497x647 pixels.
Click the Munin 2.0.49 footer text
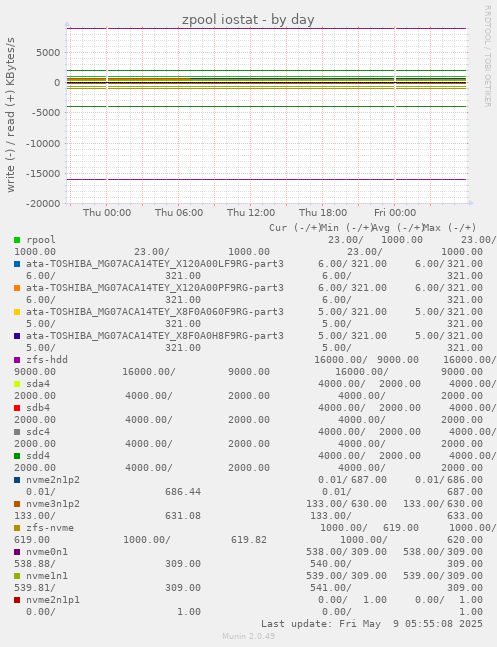pyautogui.click(x=248, y=636)
